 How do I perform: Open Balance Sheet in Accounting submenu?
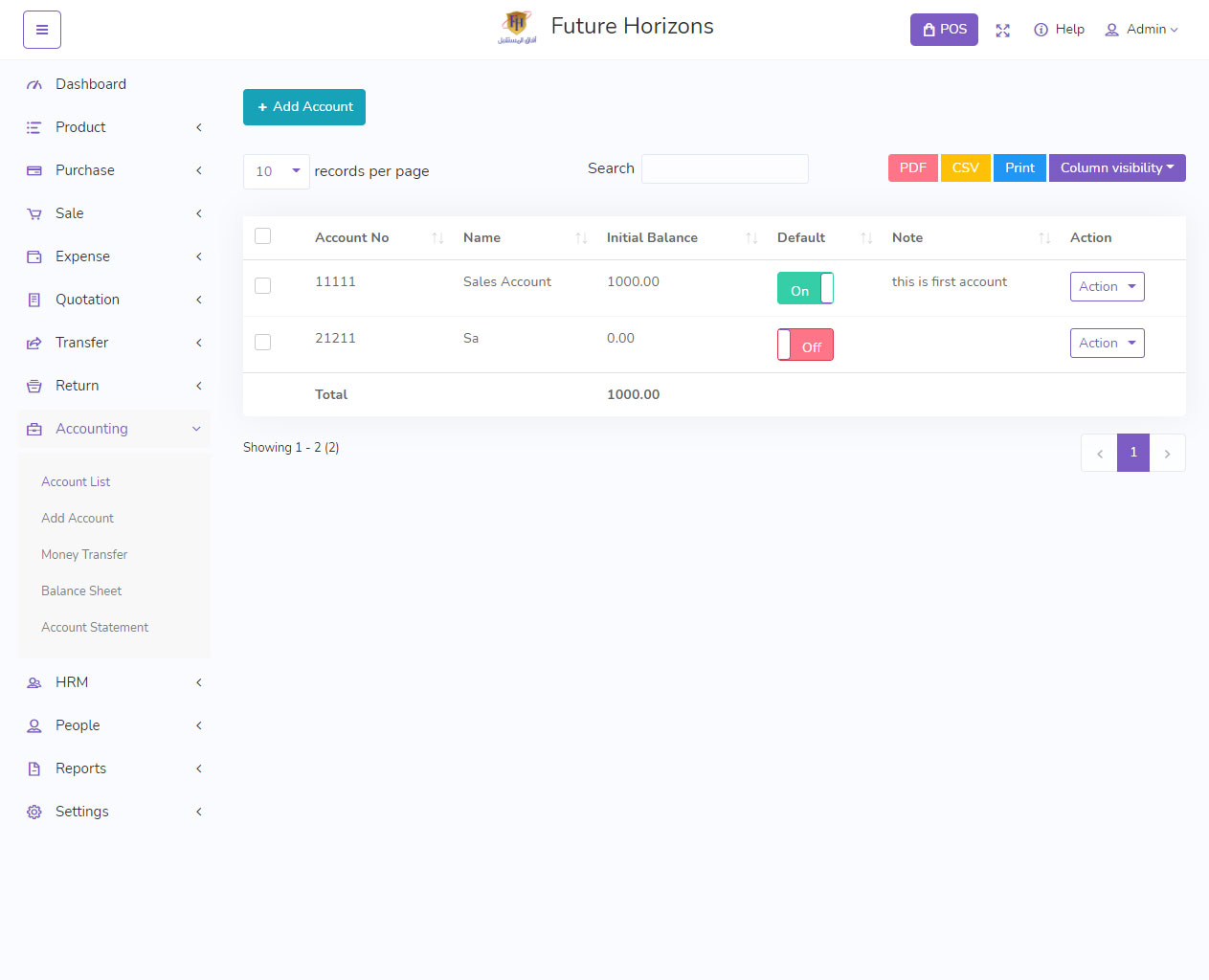coord(81,591)
